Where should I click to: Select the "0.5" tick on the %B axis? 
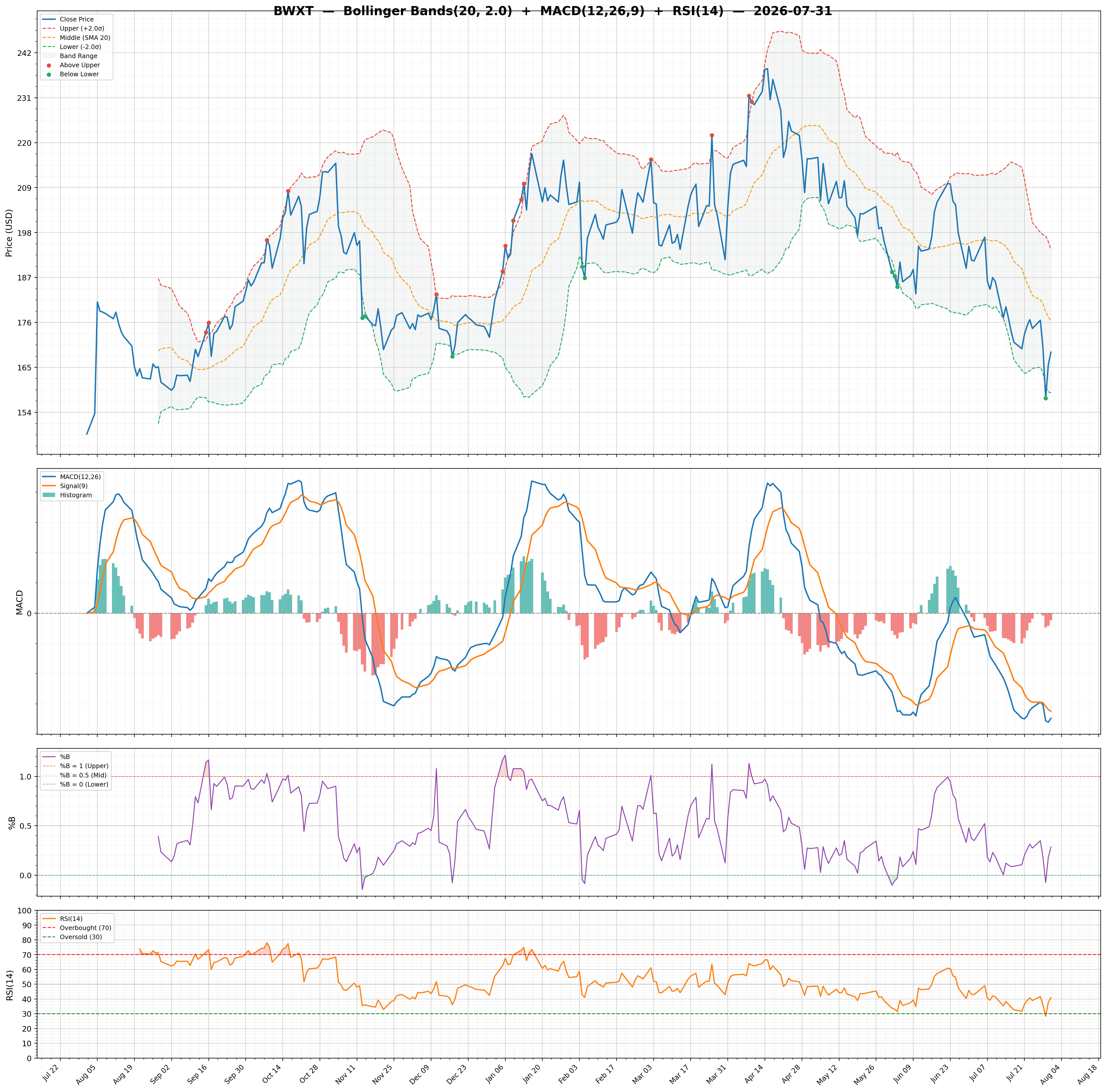click(26, 826)
